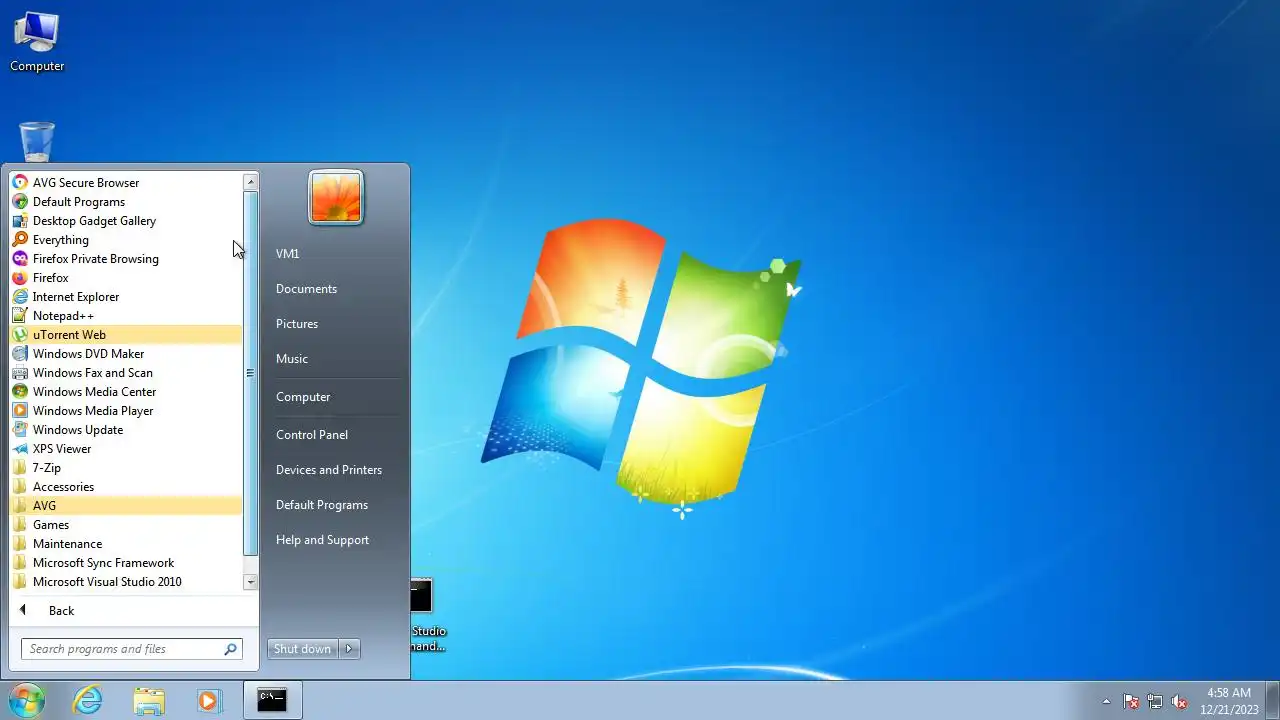Click the Show desktop strip
This screenshot has width=1280, height=720.
(x=1273, y=701)
